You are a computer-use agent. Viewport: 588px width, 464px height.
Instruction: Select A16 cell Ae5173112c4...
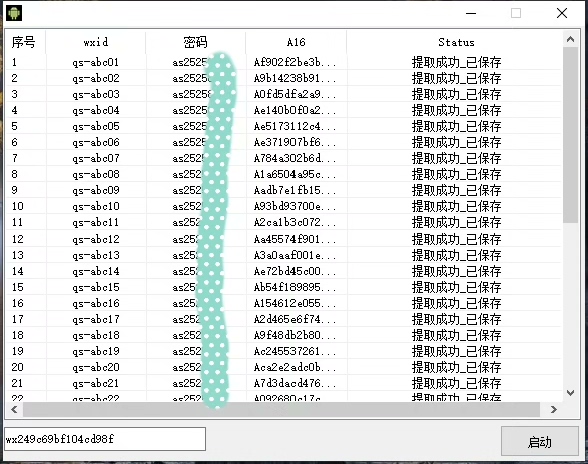click(295, 126)
